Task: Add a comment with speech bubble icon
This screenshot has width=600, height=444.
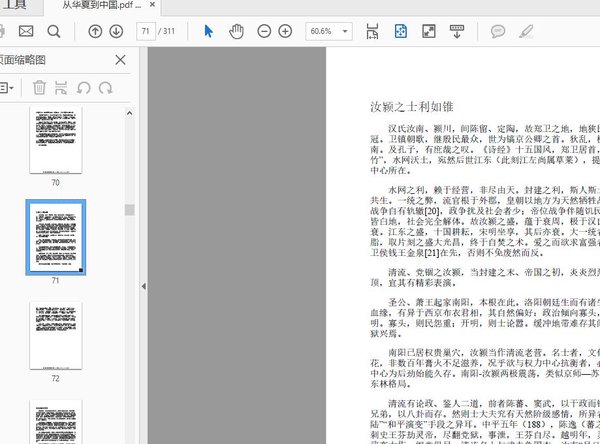Action: [x=498, y=31]
